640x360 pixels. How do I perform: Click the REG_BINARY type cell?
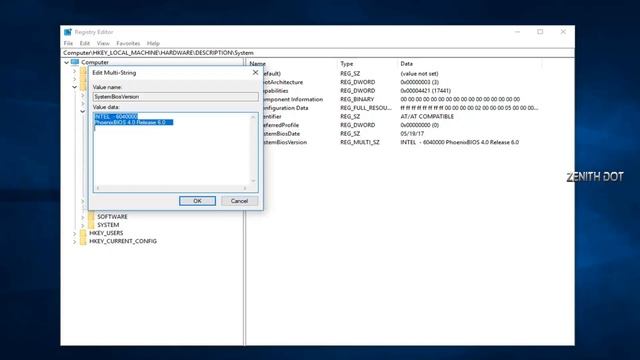(357, 99)
